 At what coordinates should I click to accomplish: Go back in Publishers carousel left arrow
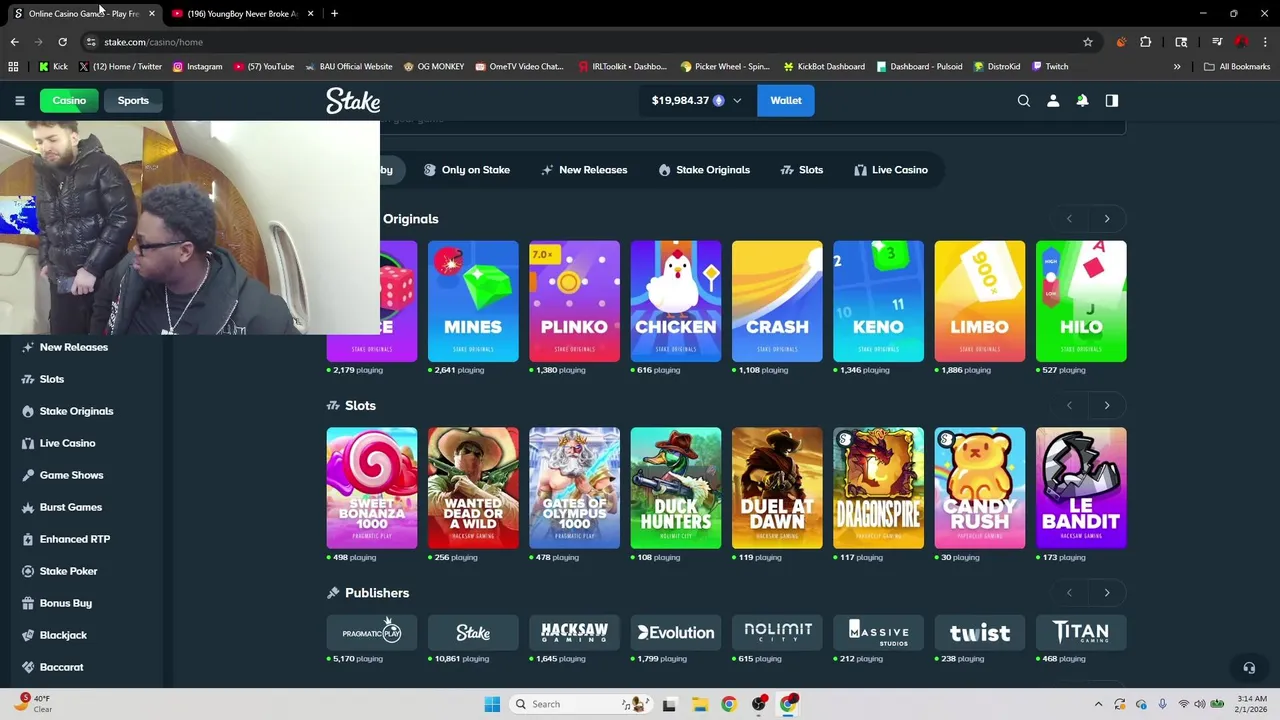(1069, 593)
